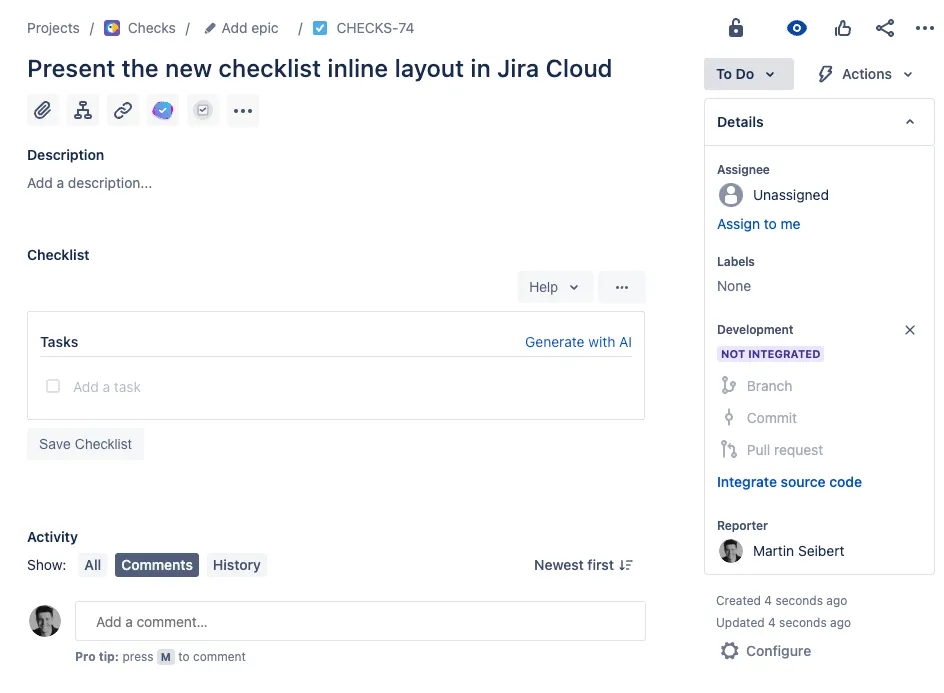This screenshot has width=944, height=693.
Task: Select the Comments activity tab
Action: 157,565
